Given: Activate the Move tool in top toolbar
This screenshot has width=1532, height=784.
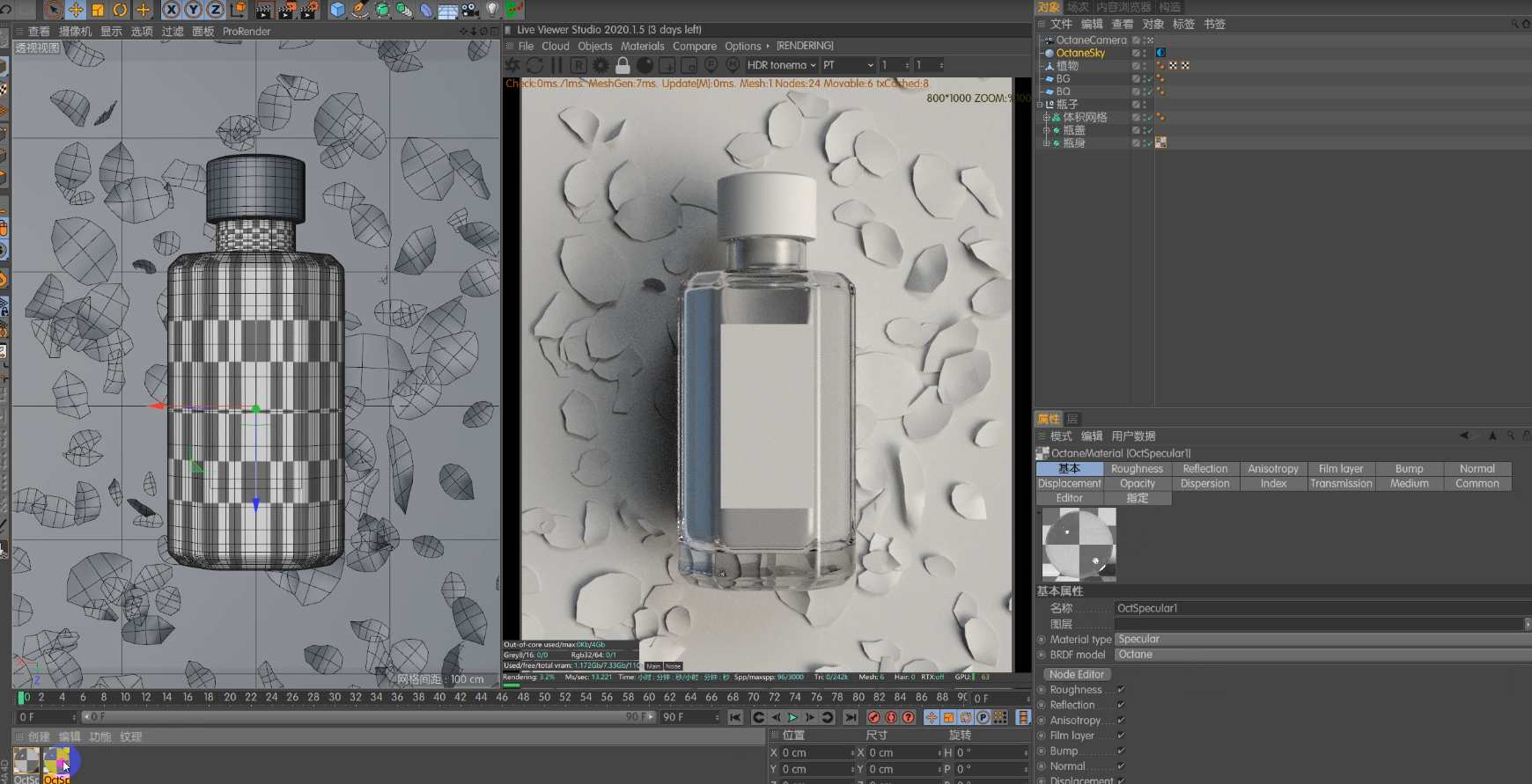Looking at the screenshot, I should point(76,10).
